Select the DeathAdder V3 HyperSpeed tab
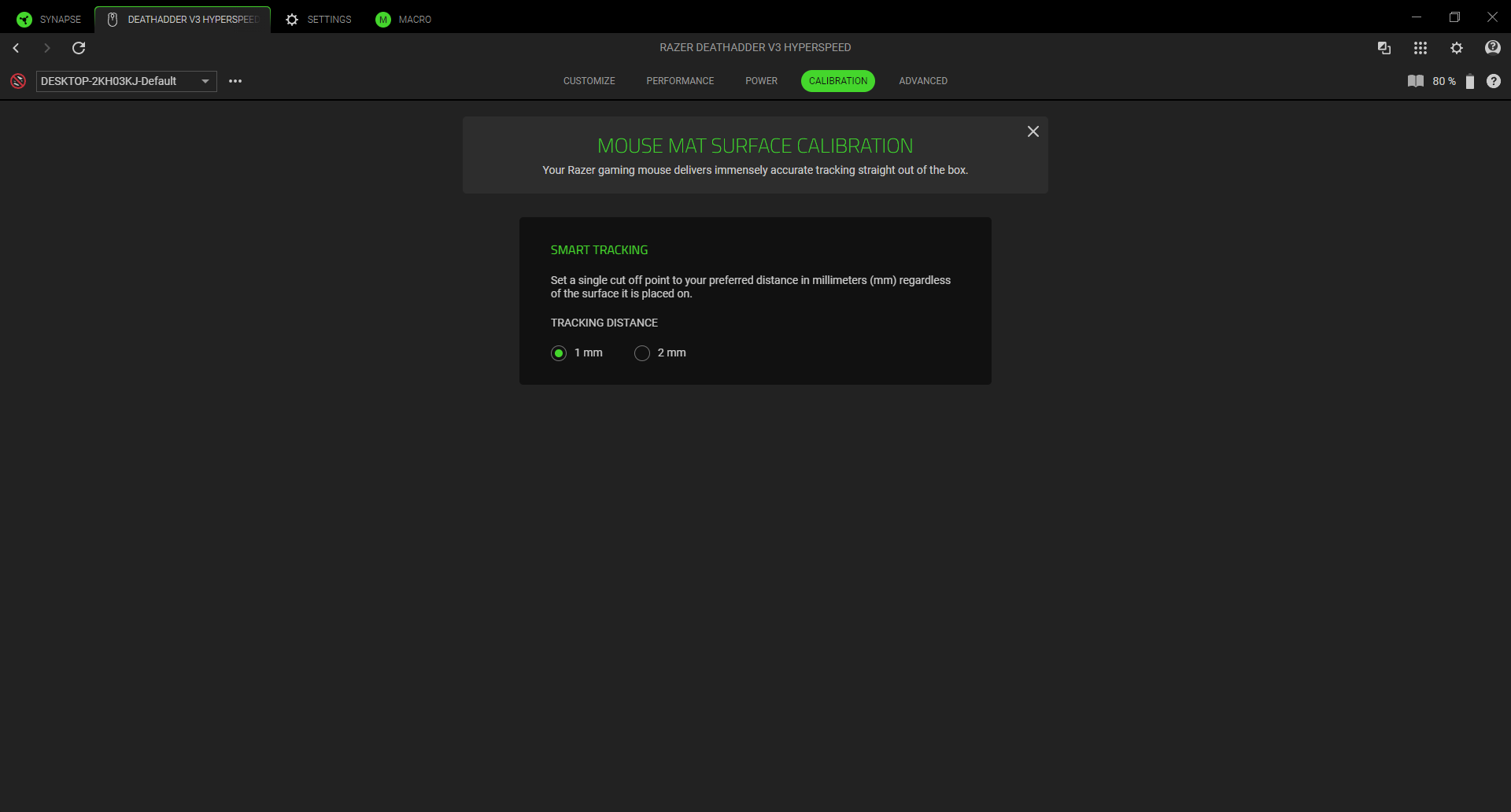Viewport: 1511px width, 812px height. (183, 19)
